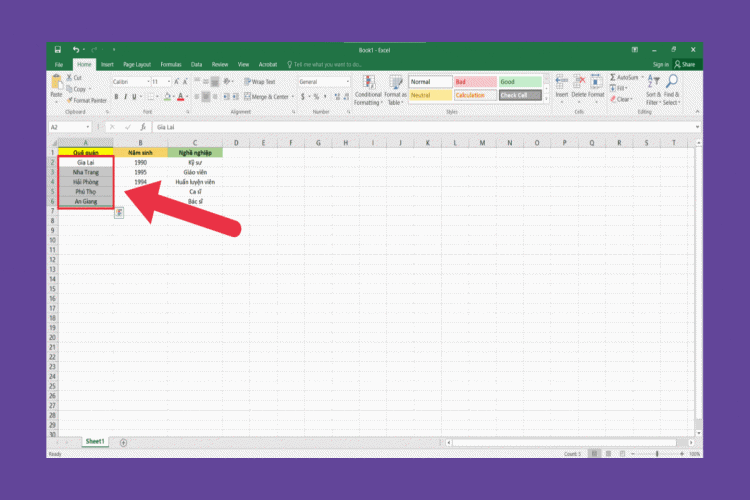Open the Fill Color arrow dropdown
750x500 pixels.
(x=173, y=97)
